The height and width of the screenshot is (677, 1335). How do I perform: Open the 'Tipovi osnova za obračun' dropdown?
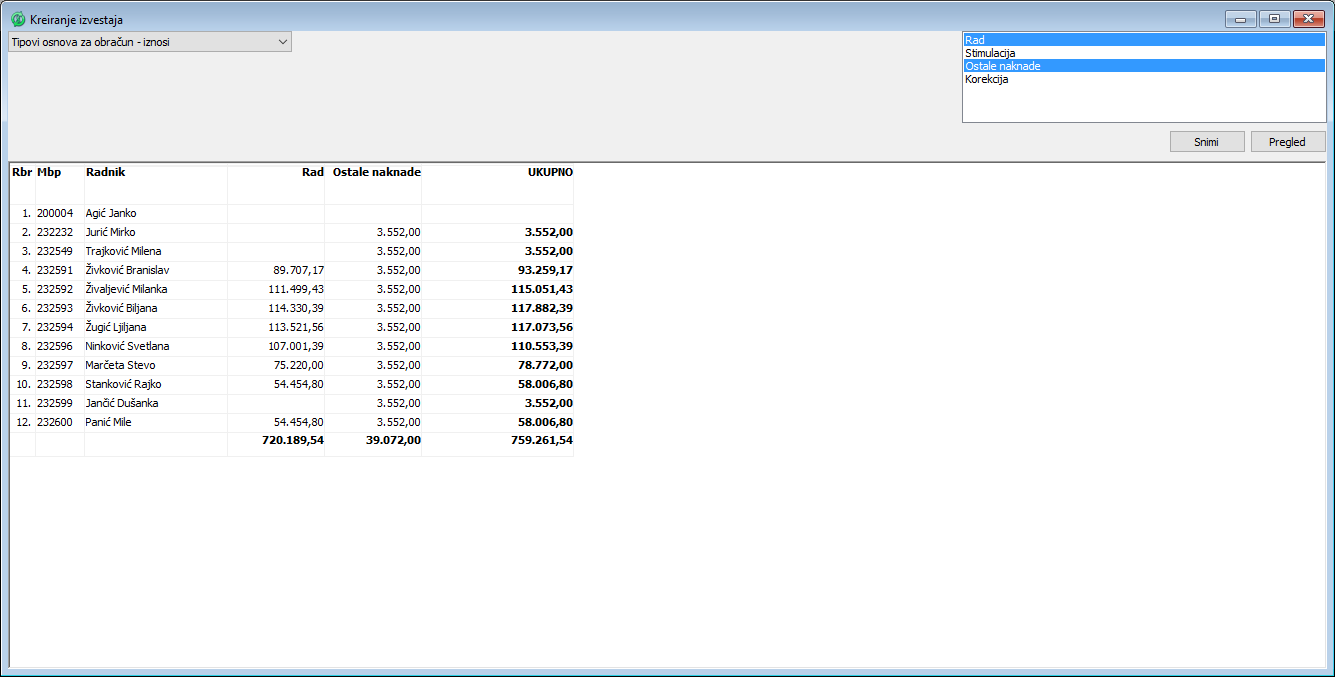[150, 42]
